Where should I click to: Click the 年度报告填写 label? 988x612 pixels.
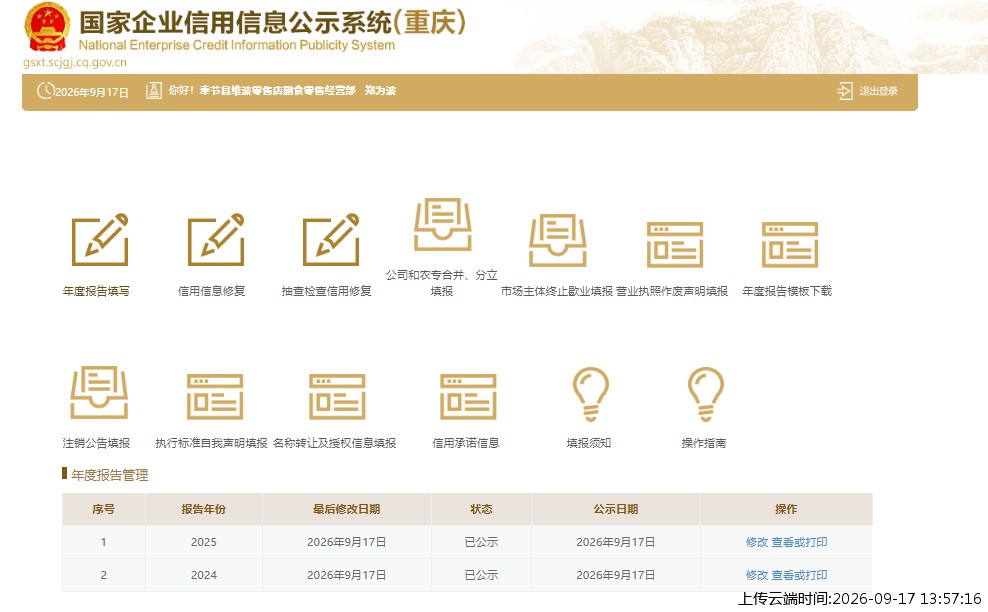pos(96,291)
